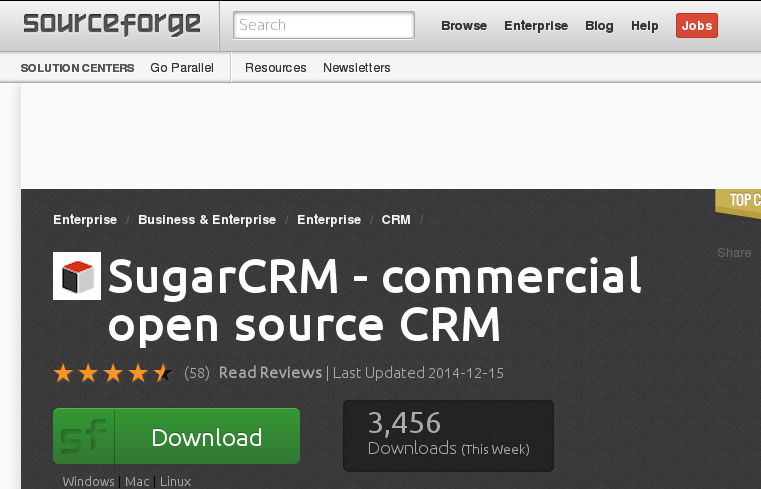Open the Enterprise menu in header
The height and width of the screenshot is (489, 761).
click(x=536, y=26)
